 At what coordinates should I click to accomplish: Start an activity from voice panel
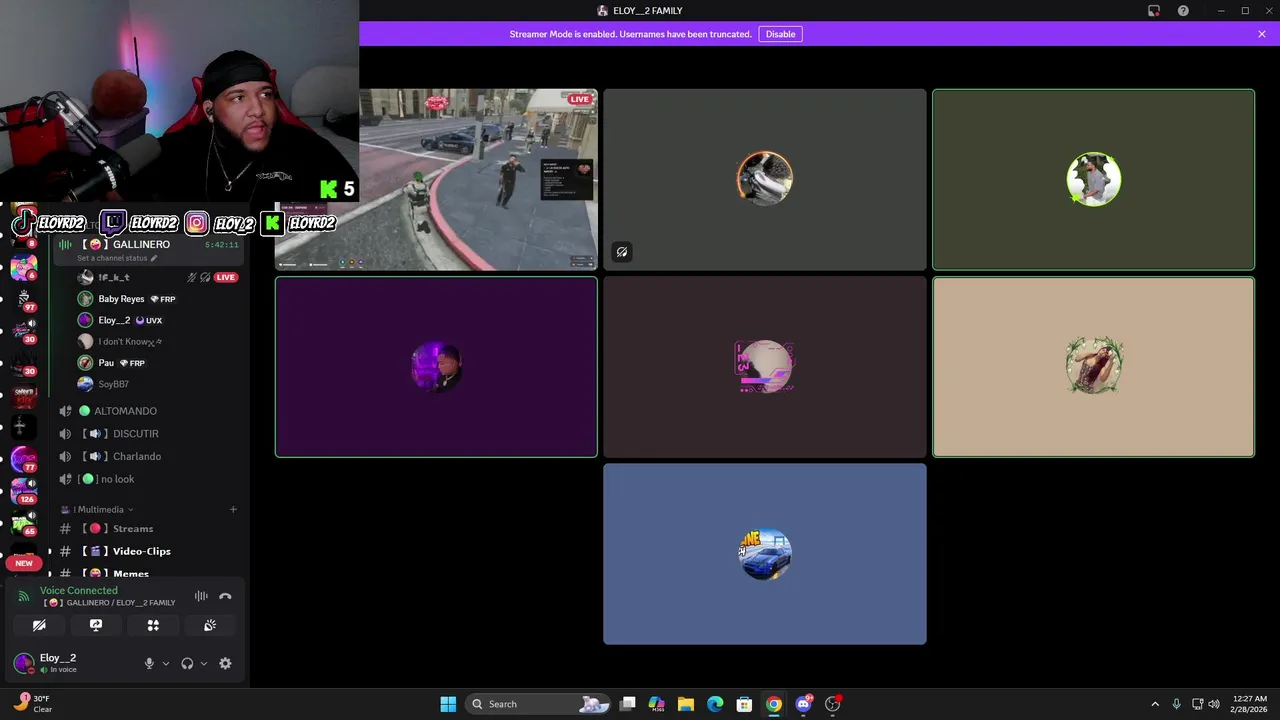coord(153,625)
